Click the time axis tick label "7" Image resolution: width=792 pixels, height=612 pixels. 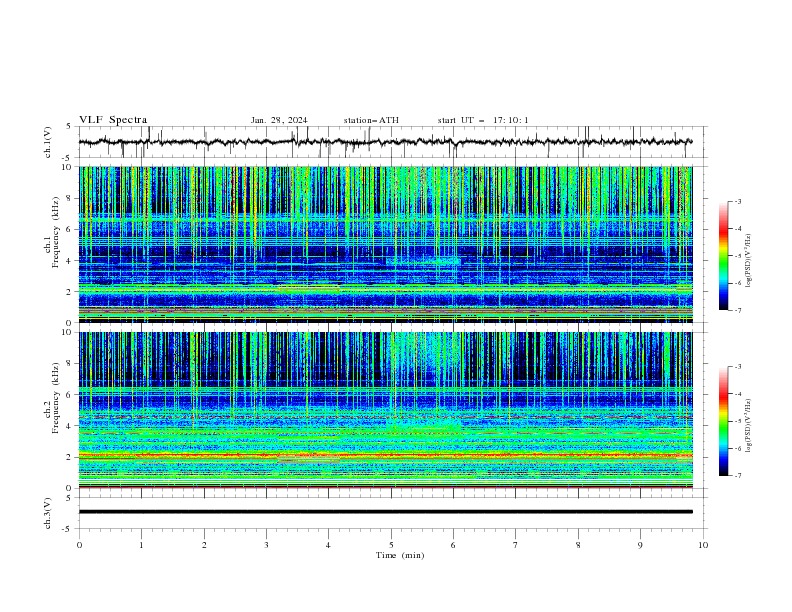pyautogui.click(x=516, y=545)
